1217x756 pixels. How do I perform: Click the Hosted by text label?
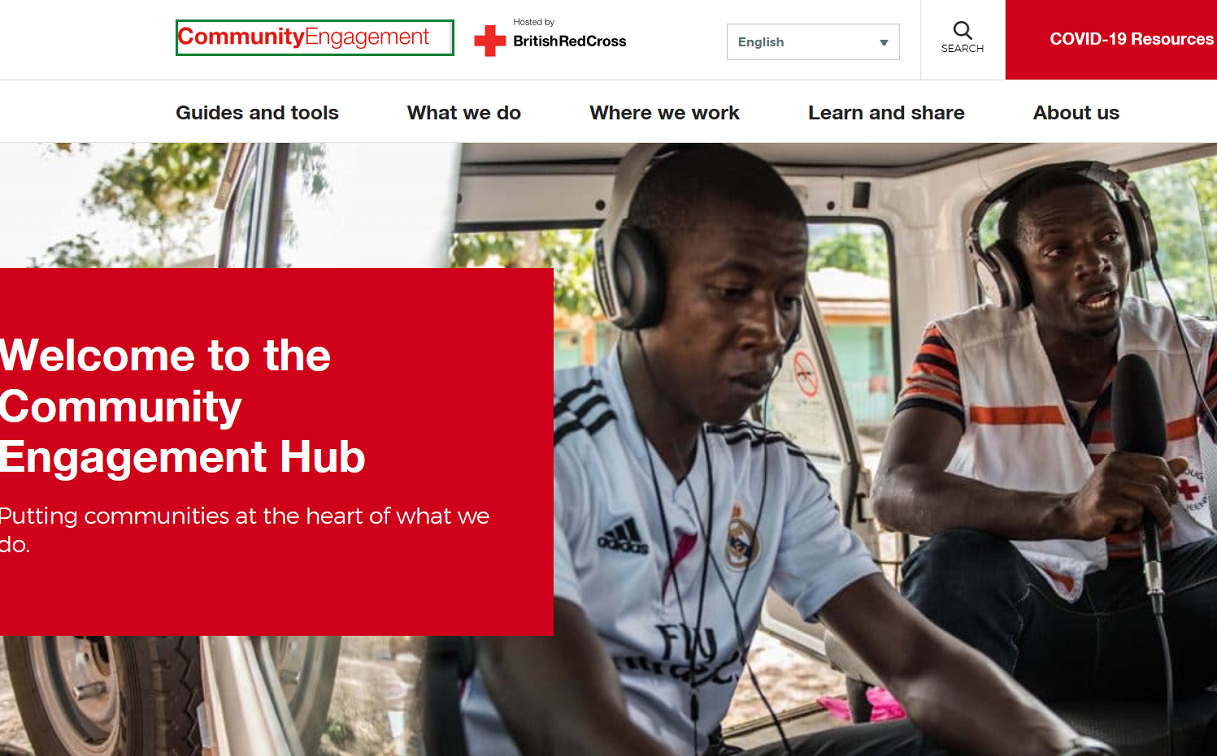534,22
